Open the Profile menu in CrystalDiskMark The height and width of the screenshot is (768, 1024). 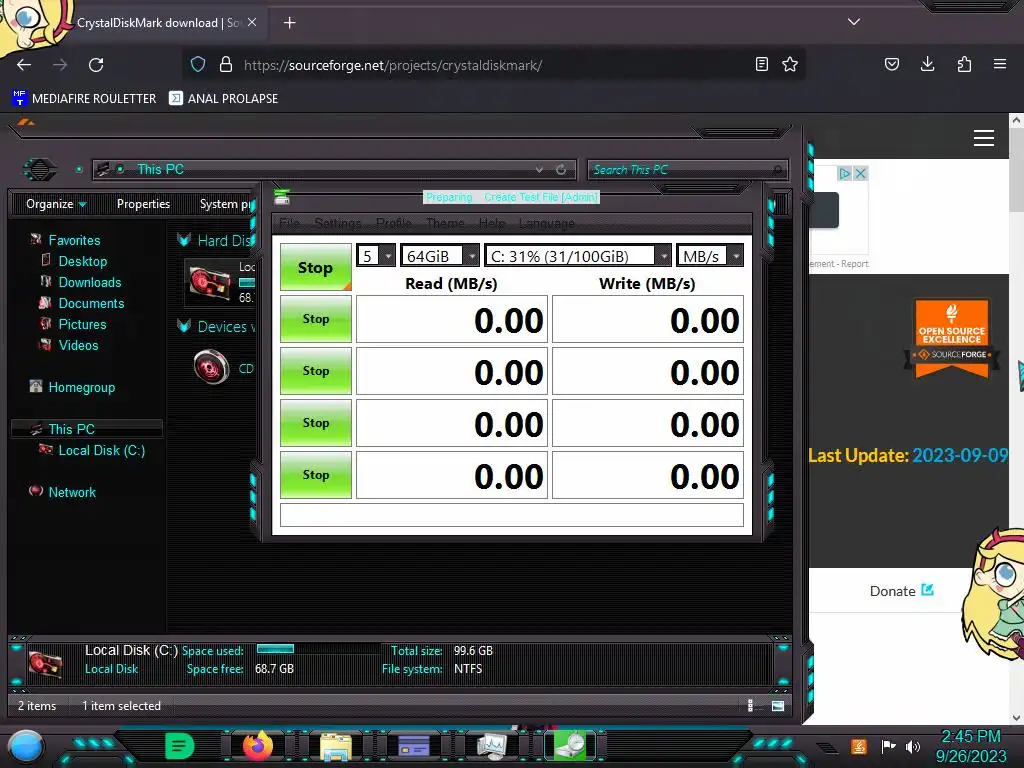(x=394, y=223)
